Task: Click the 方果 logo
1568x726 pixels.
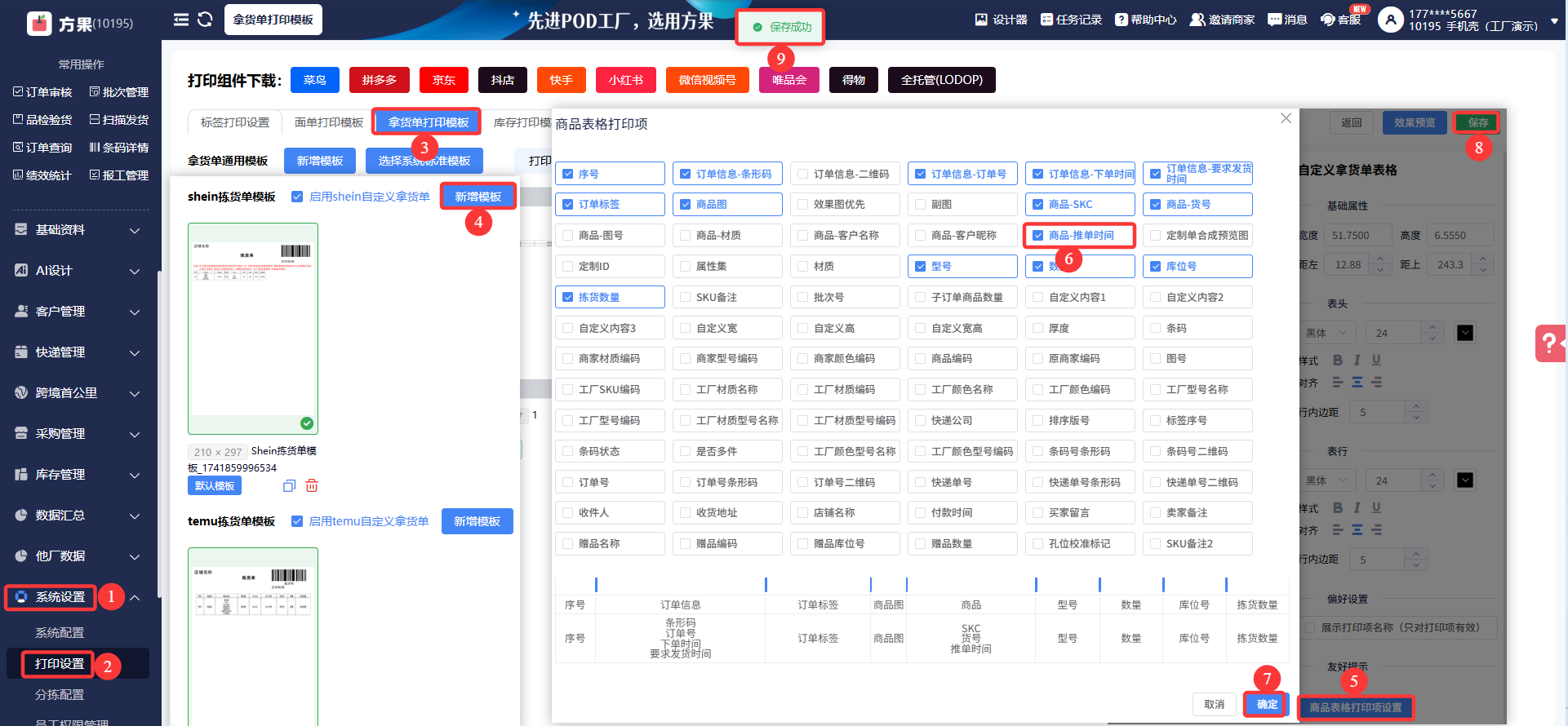Action: [x=39, y=24]
